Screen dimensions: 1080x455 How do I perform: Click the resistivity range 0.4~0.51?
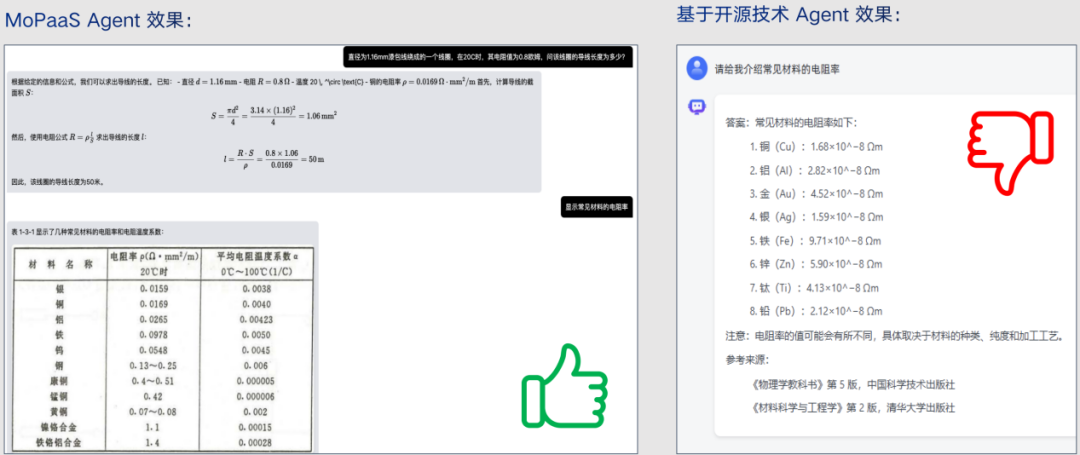(x=153, y=381)
